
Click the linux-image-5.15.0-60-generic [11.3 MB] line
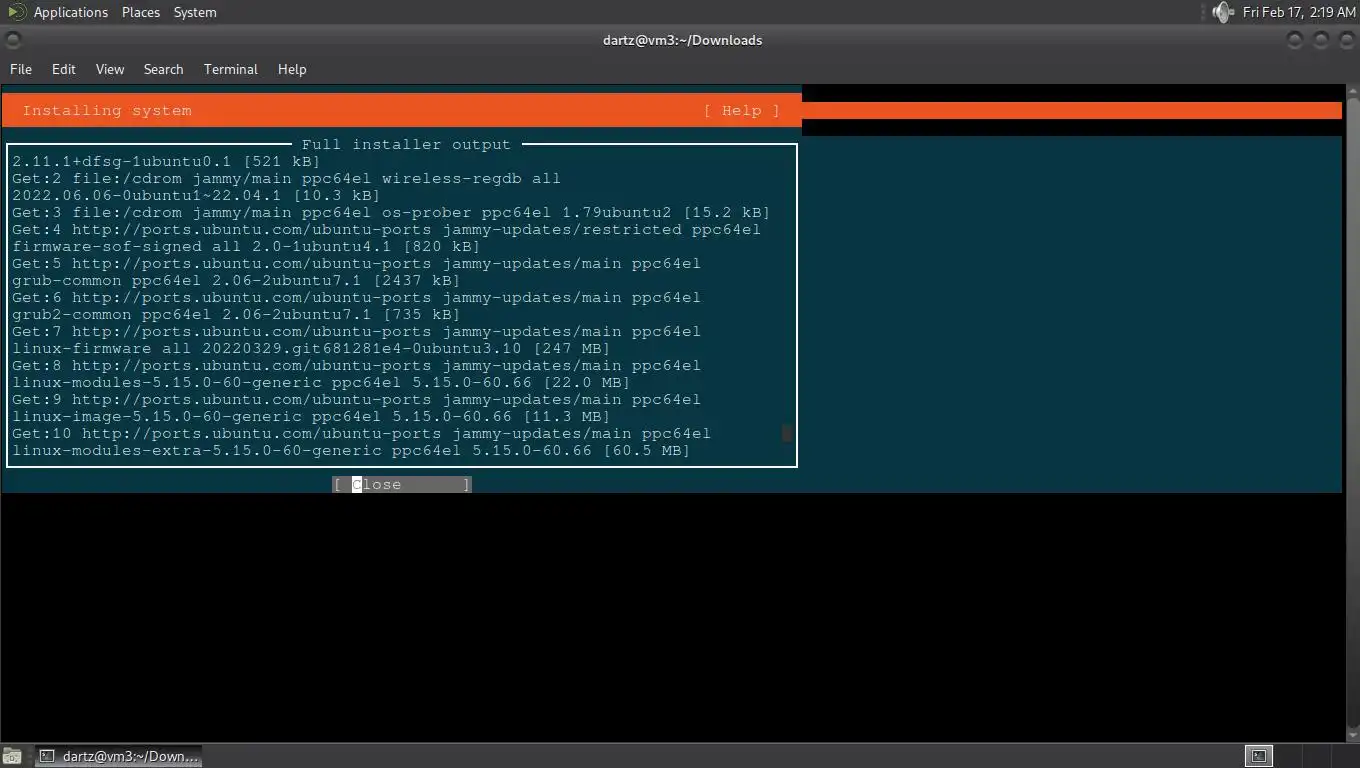pyautogui.click(x=311, y=416)
